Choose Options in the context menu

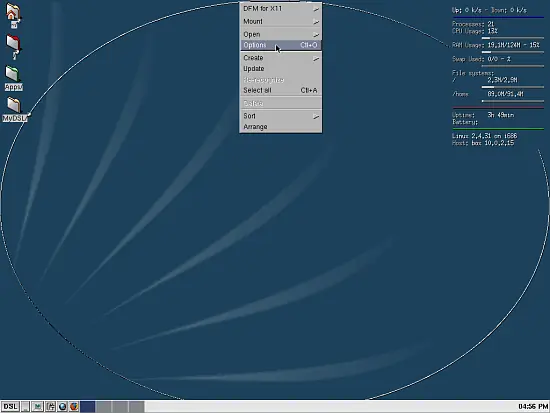point(281,45)
